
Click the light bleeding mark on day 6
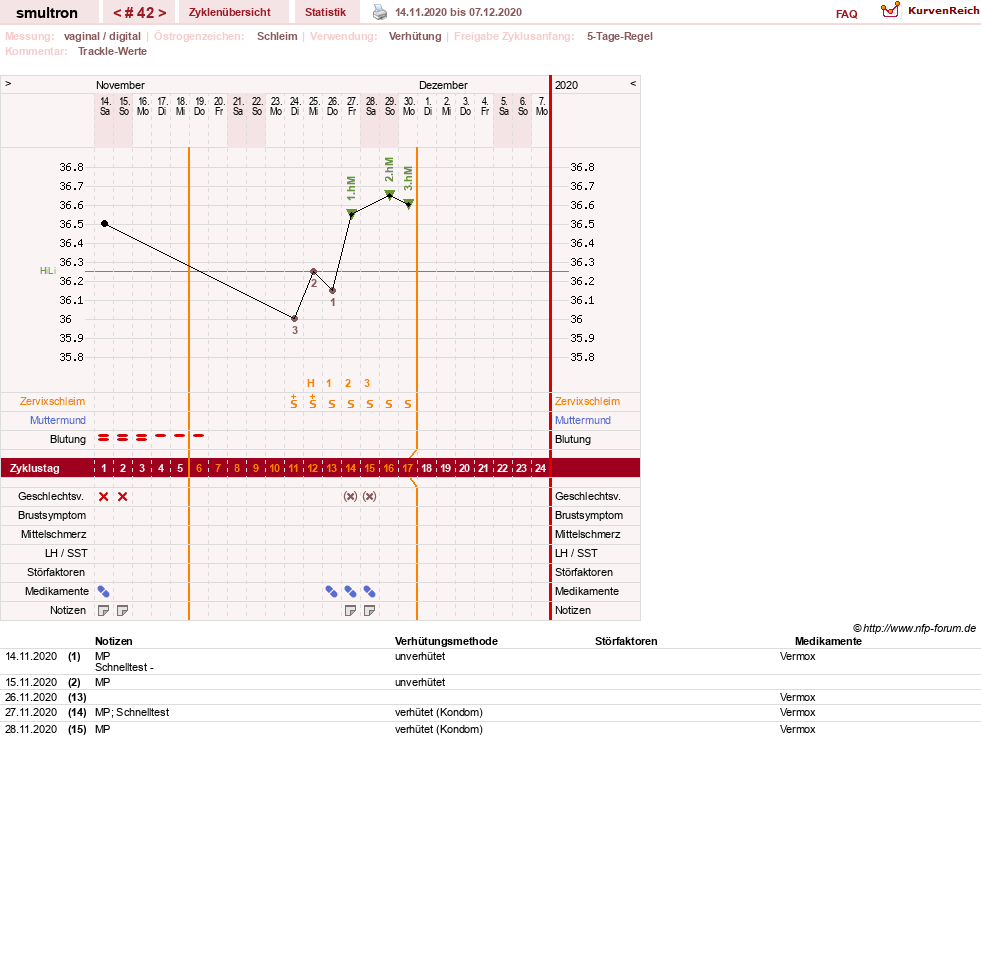[199, 435]
